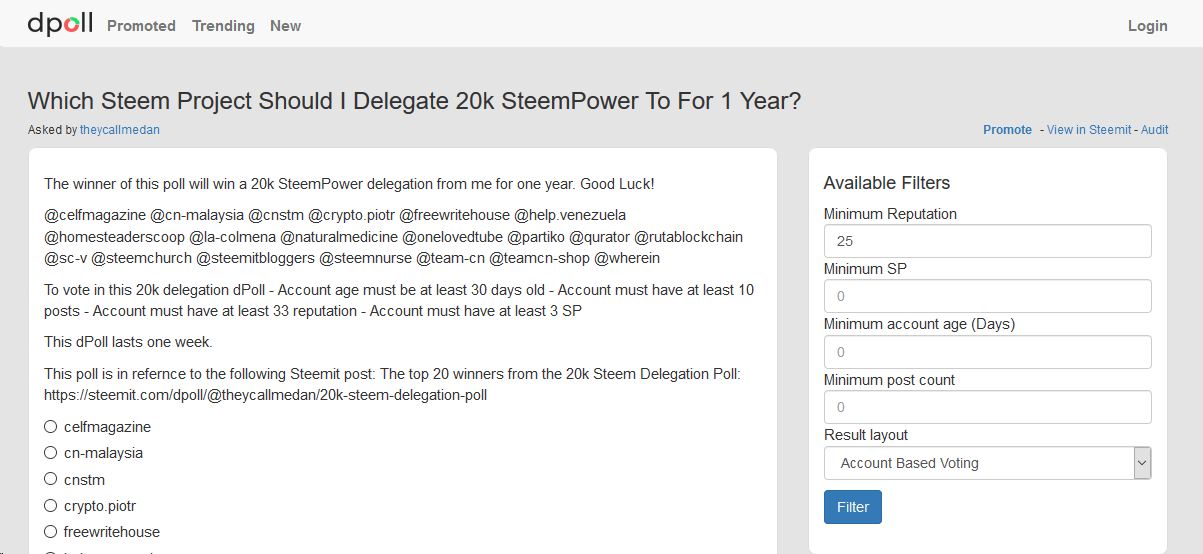Select the crypto.piotr radio option
The height and width of the screenshot is (554, 1203).
tap(51, 505)
